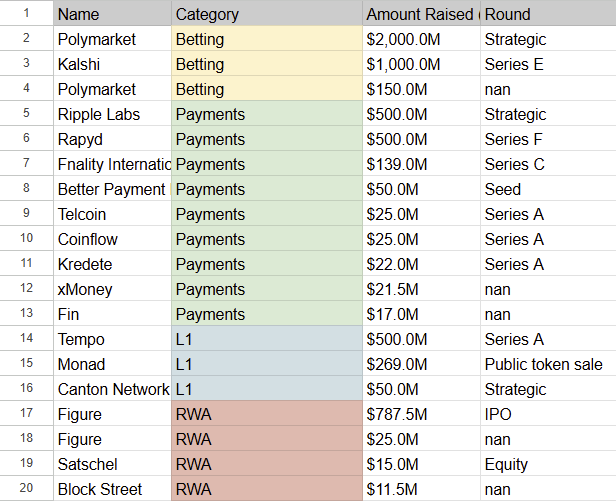
Task: Select the Kalshi name cell
Action: pos(112,64)
